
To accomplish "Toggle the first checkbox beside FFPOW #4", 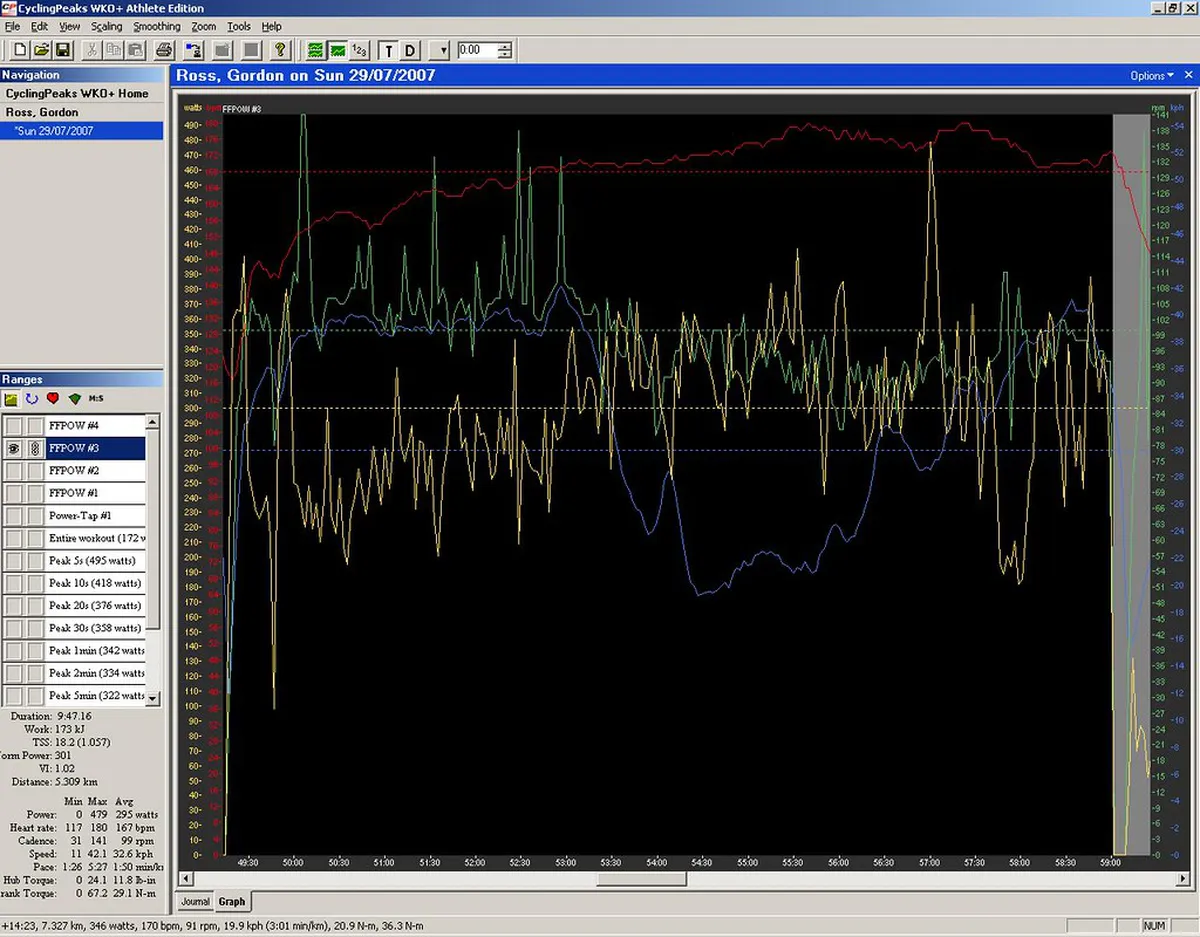I will (14, 426).
